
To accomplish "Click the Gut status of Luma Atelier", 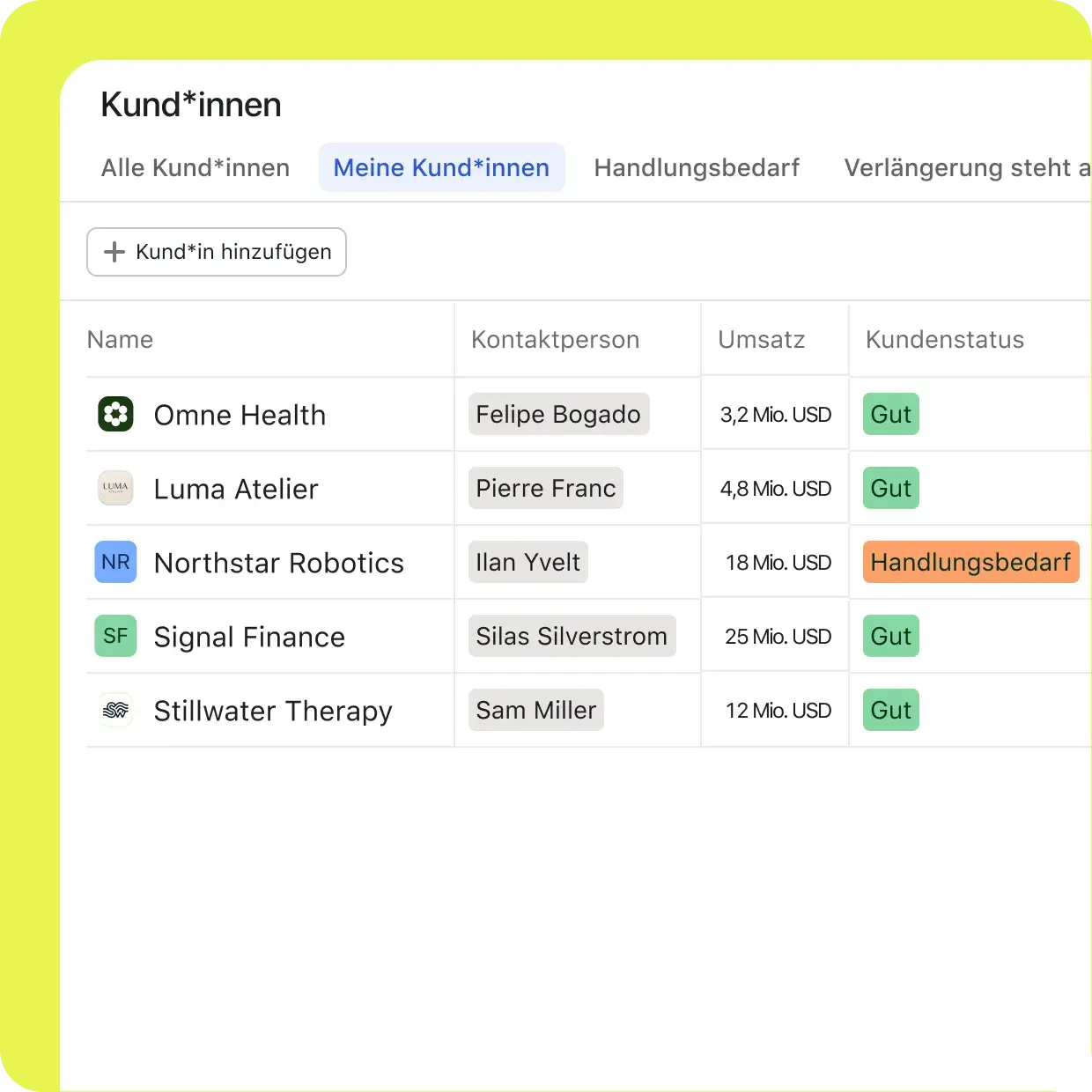I will tap(891, 488).
